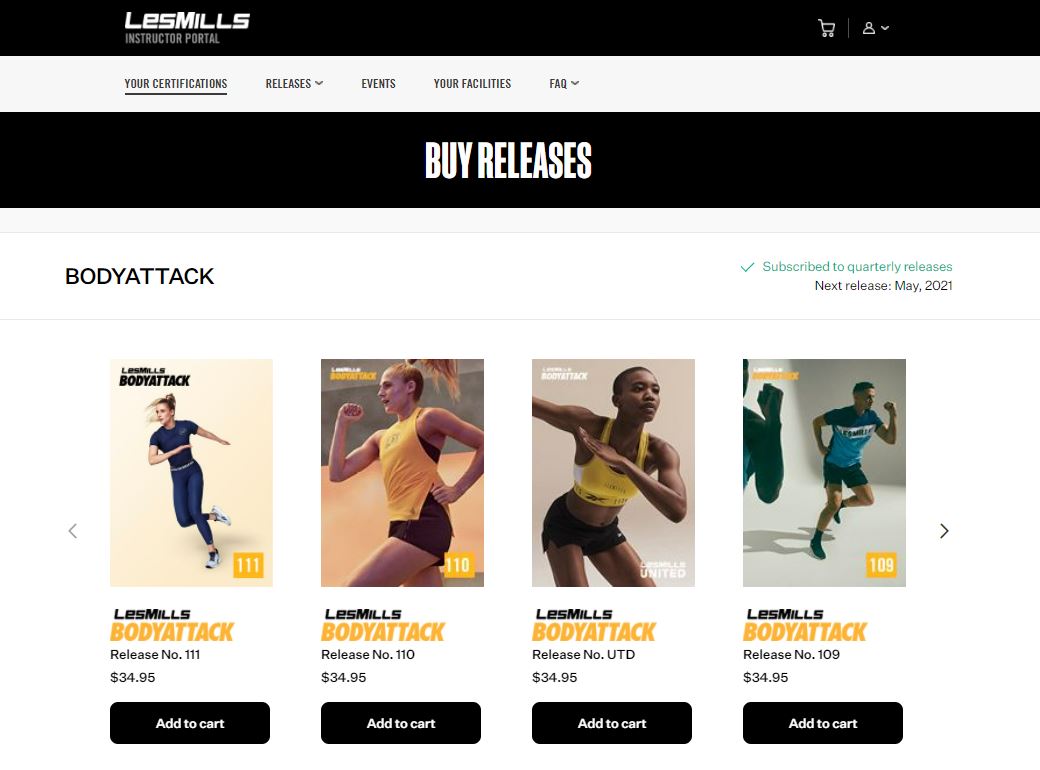Expand the FAQ dropdown menu
The height and width of the screenshot is (770, 1040).
(564, 84)
